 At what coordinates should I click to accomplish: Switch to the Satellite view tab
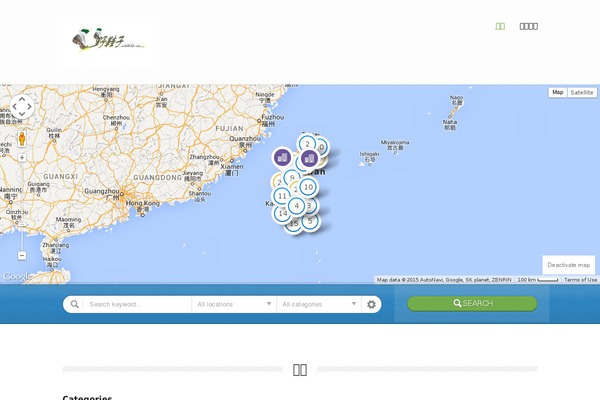[582, 92]
